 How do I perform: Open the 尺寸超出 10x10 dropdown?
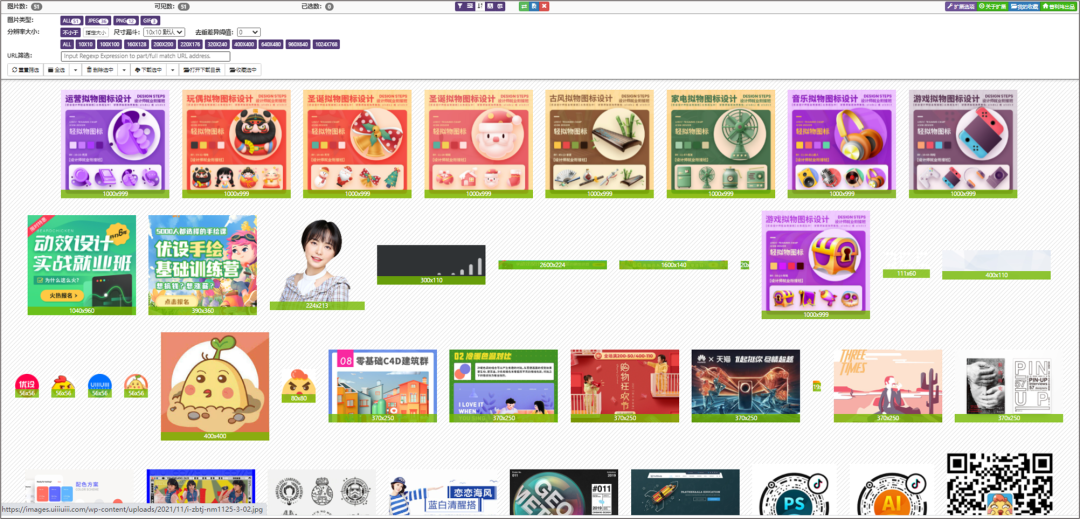164,32
